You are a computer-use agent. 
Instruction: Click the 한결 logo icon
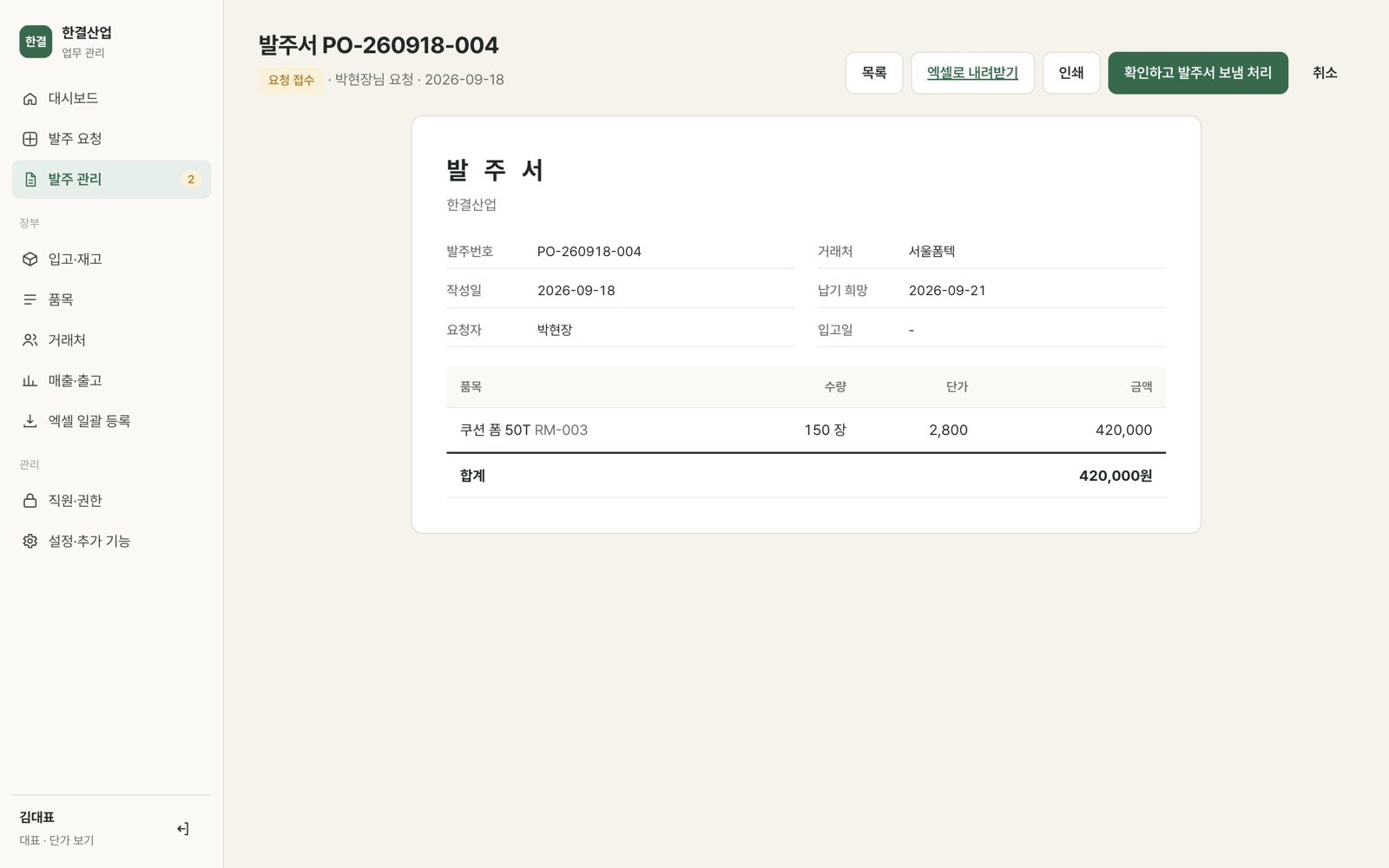[36, 42]
